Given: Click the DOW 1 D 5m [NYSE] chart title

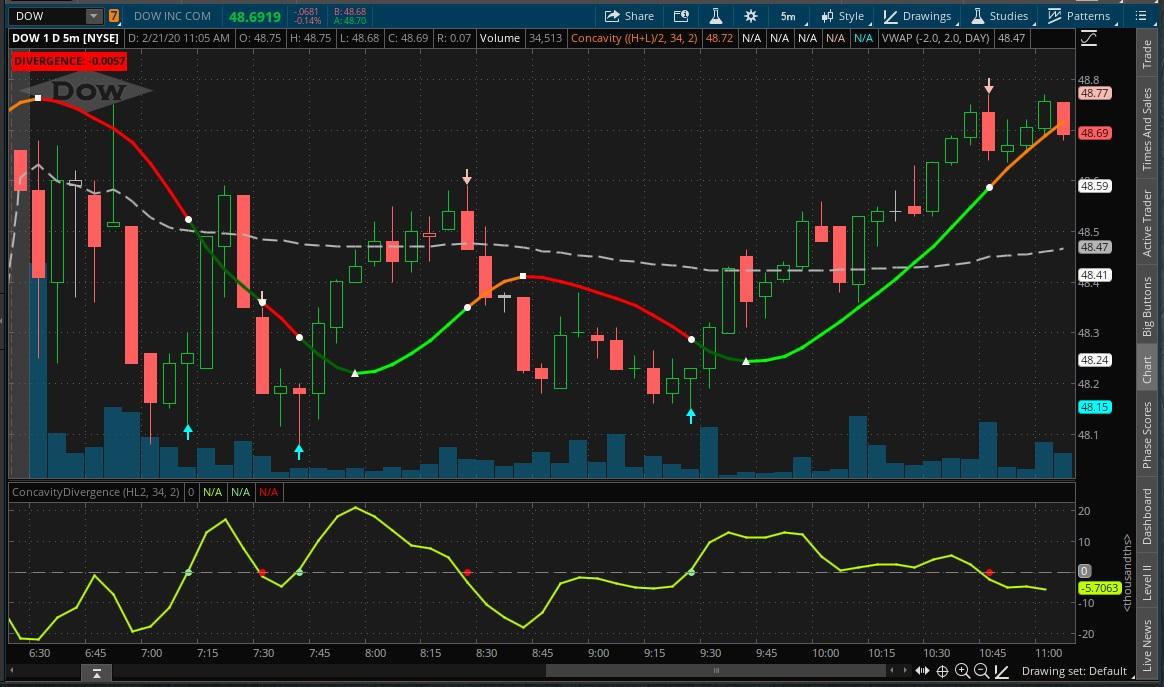Looking at the screenshot, I should (65, 38).
